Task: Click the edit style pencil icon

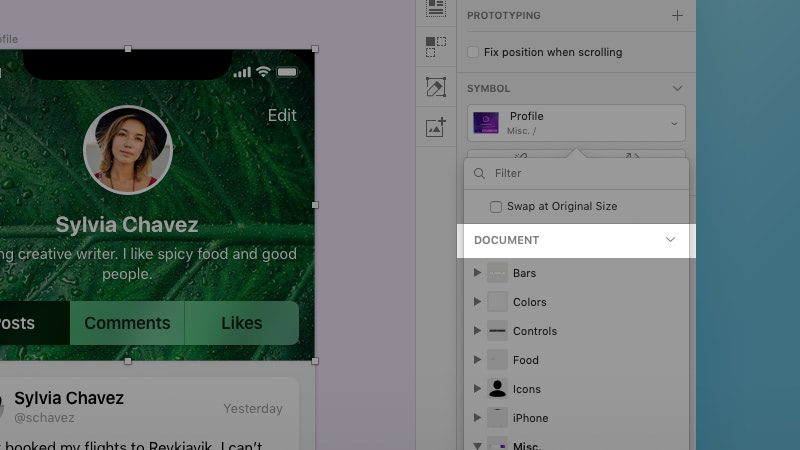Action: 436,87
